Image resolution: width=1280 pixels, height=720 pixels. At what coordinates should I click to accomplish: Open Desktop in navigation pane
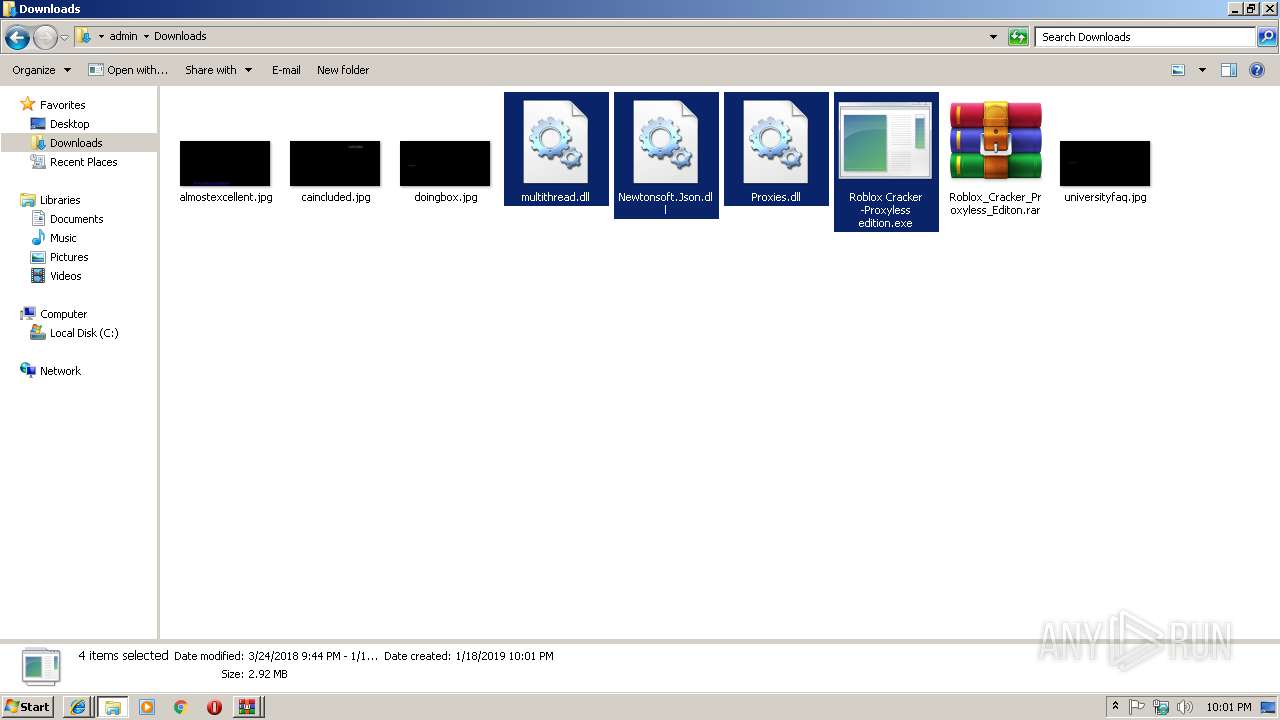click(69, 124)
